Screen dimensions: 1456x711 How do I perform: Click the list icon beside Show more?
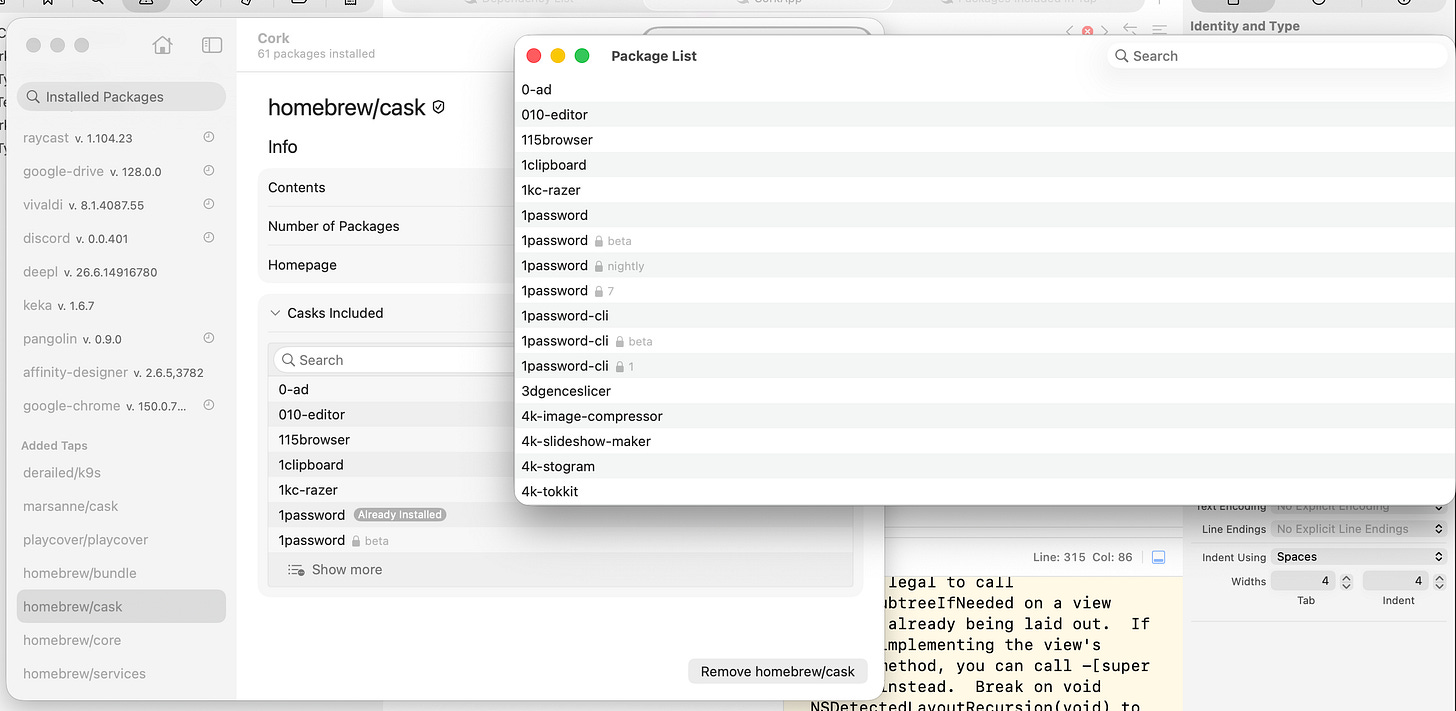point(296,570)
